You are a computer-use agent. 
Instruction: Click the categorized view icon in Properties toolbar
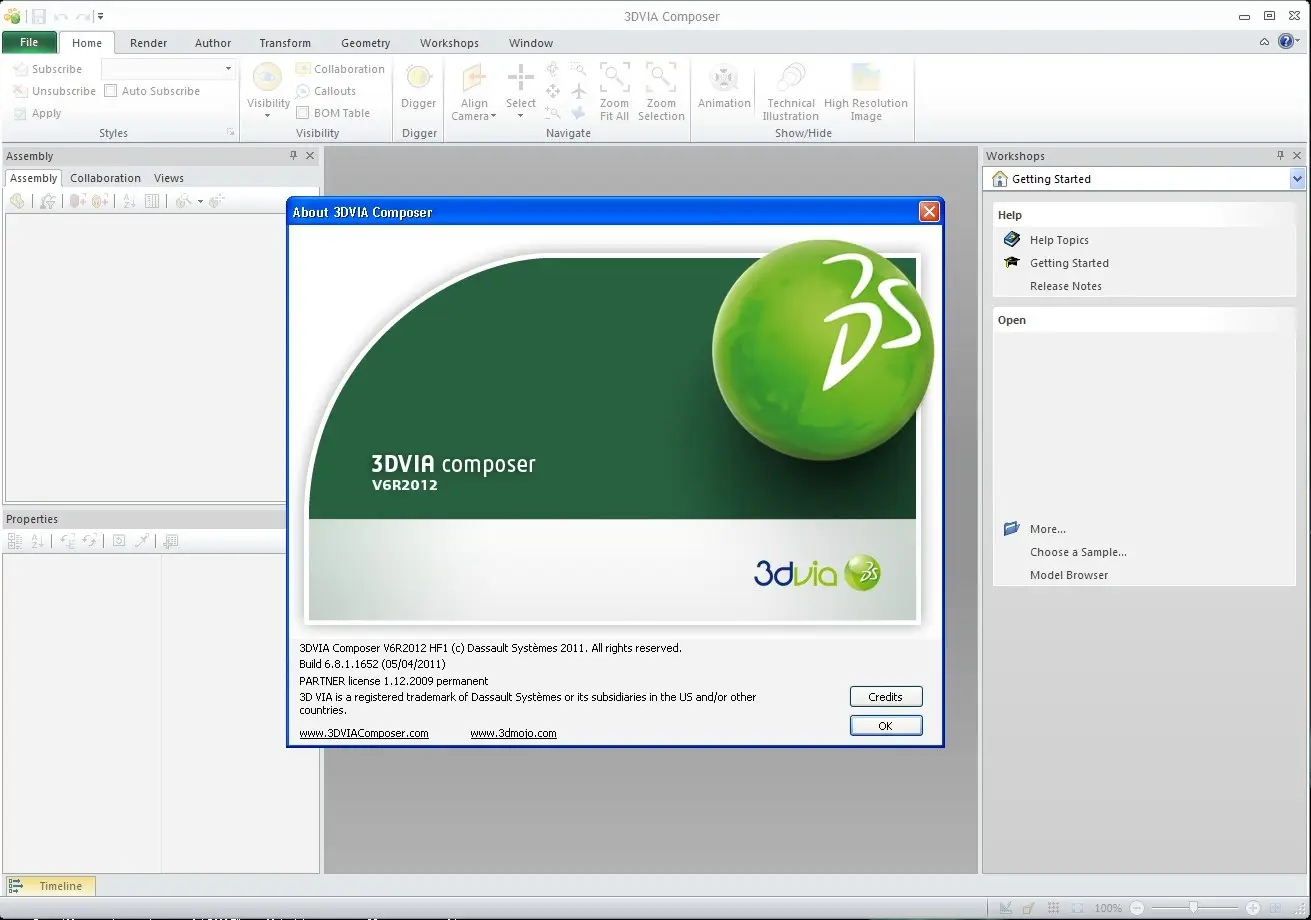point(14,541)
